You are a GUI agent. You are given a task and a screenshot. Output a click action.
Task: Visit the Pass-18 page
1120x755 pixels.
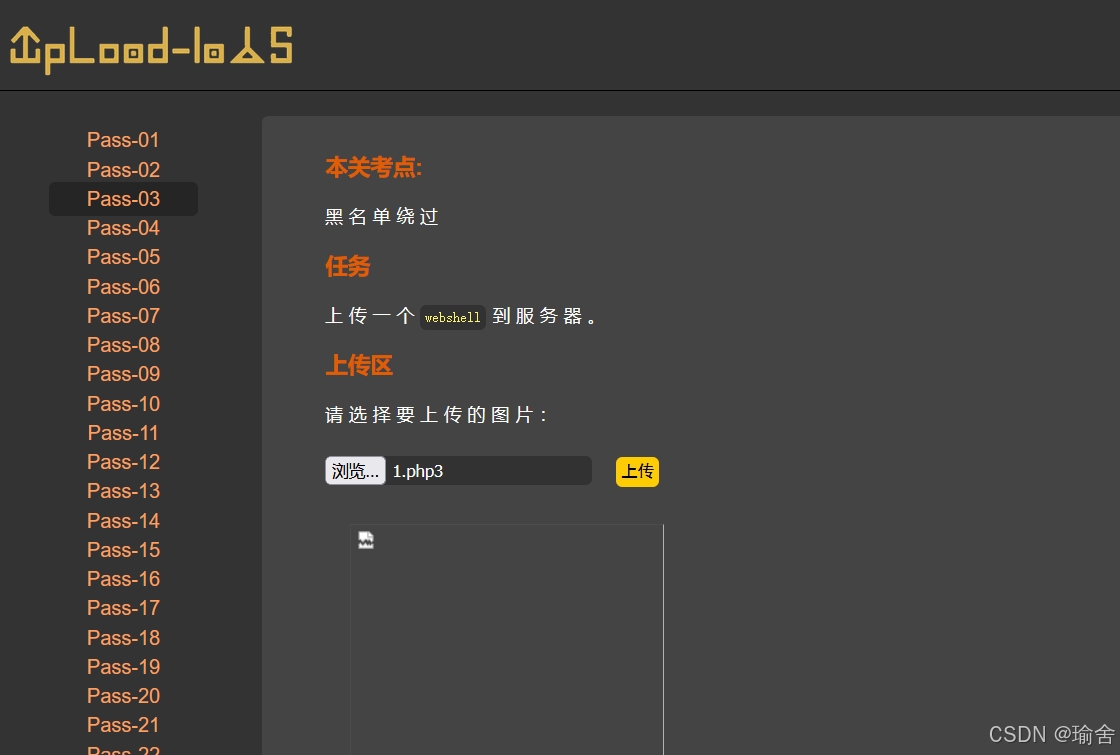point(123,638)
